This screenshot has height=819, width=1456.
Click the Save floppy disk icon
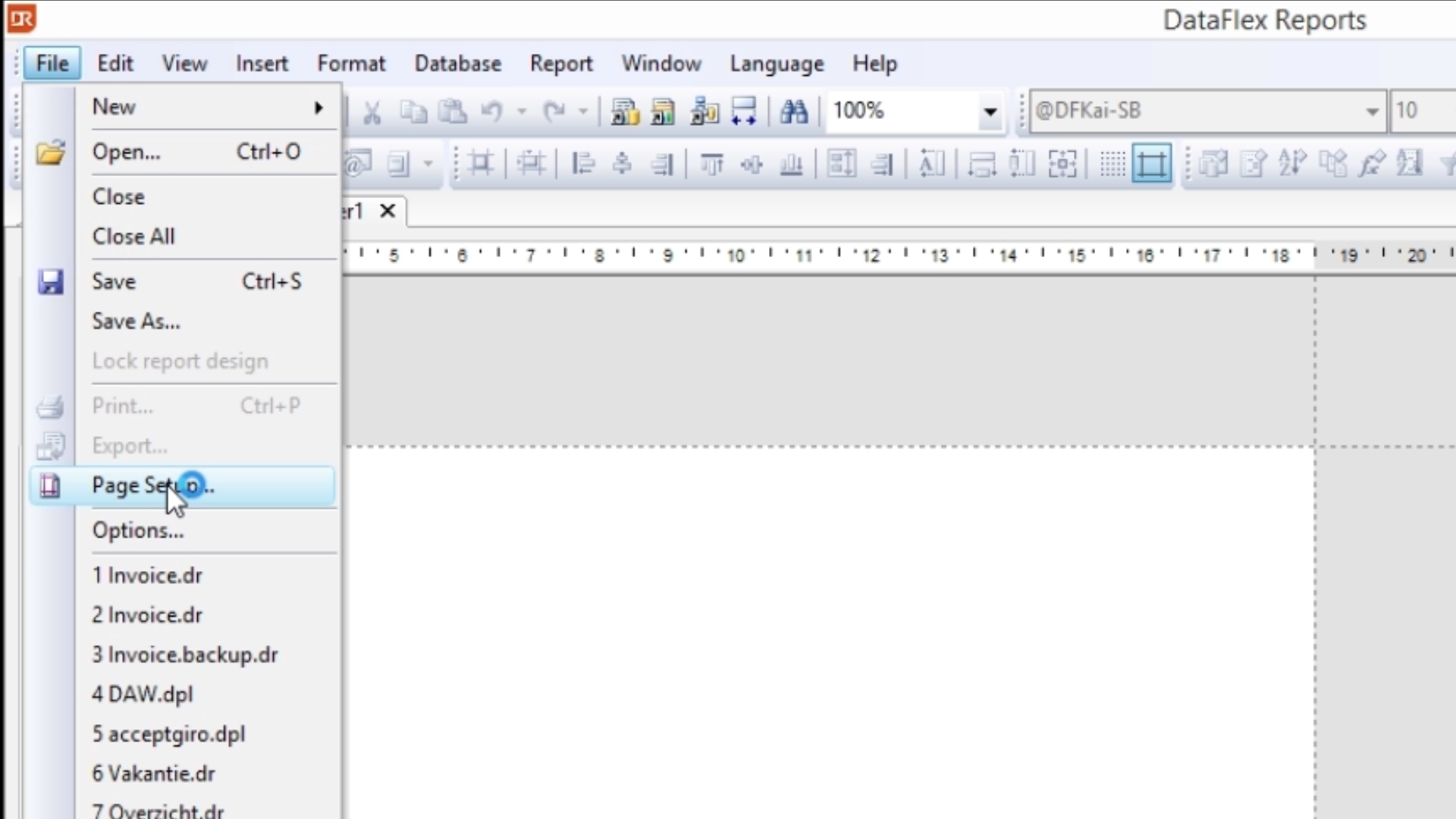click(50, 282)
